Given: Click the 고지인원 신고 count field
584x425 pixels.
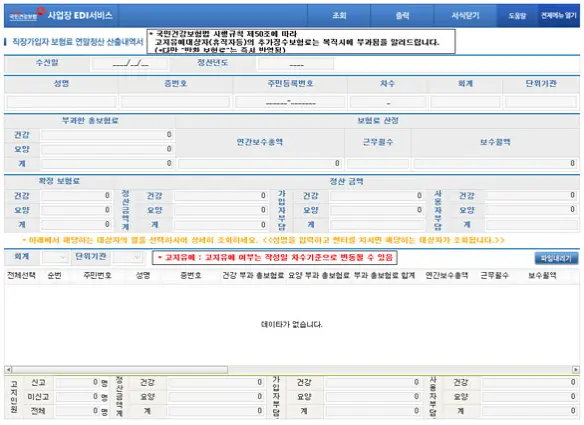Looking at the screenshot, I should point(78,382).
